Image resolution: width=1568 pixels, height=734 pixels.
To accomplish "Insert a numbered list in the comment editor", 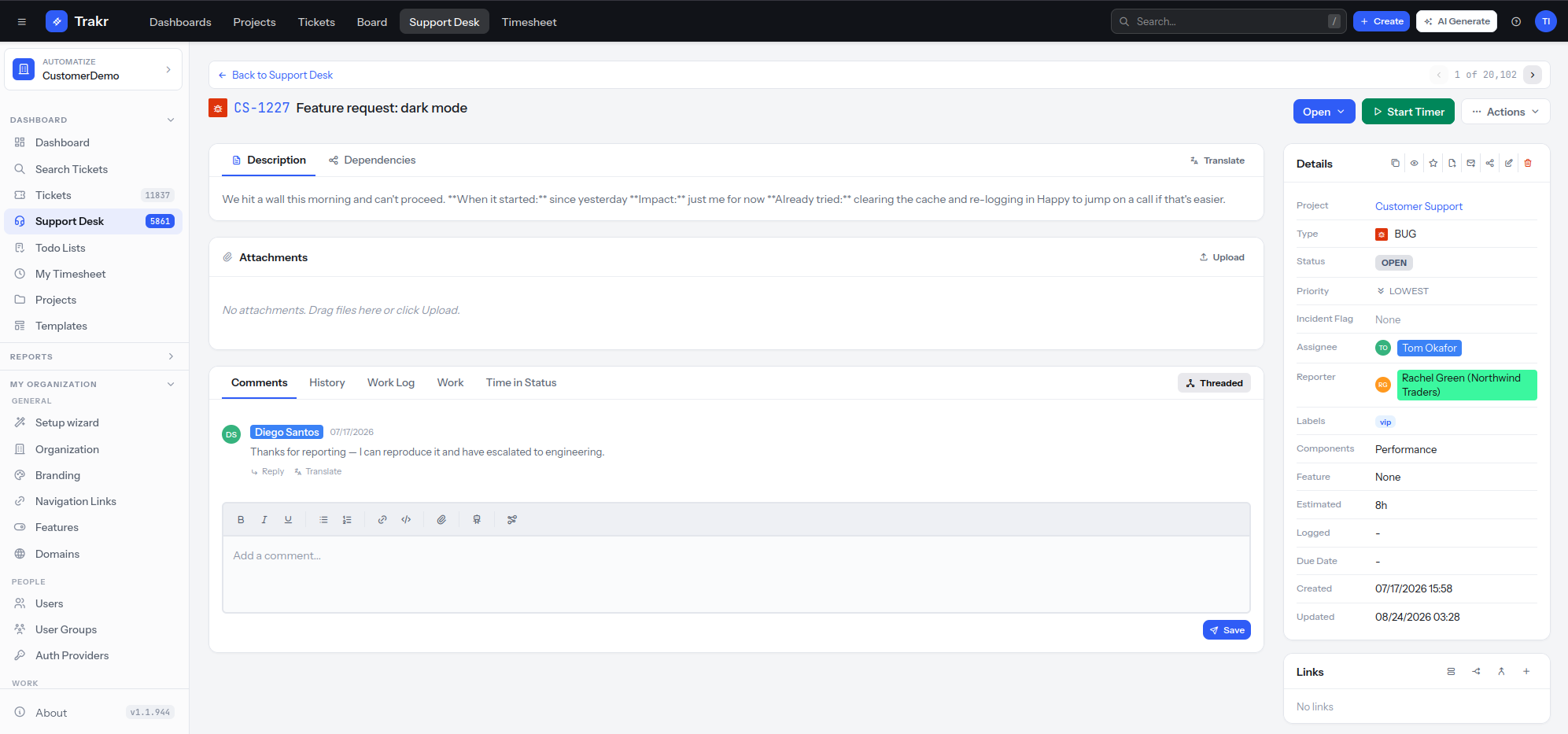I will coord(347,519).
